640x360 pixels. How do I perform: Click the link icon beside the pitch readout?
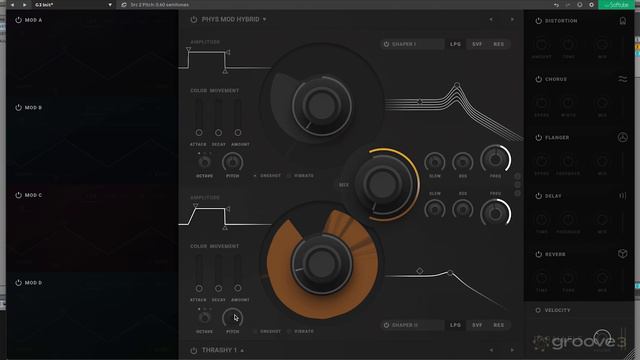124,5
